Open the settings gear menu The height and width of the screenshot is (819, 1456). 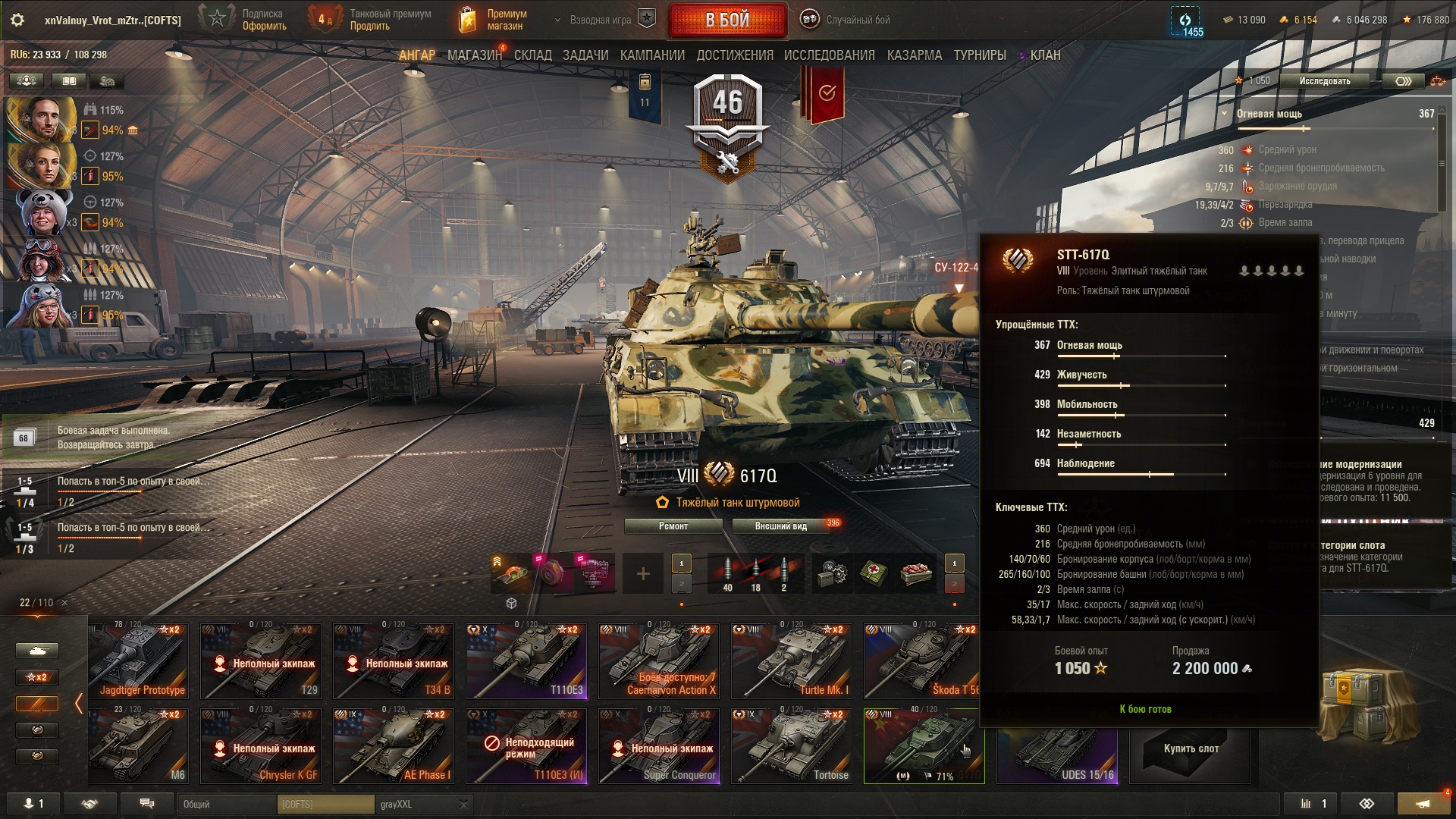[17, 20]
